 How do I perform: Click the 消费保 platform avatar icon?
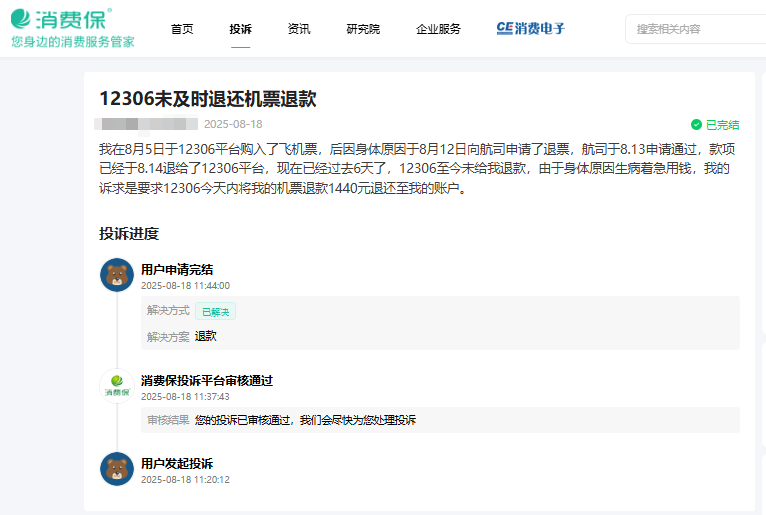pyautogui.click(x=117, y=386)
